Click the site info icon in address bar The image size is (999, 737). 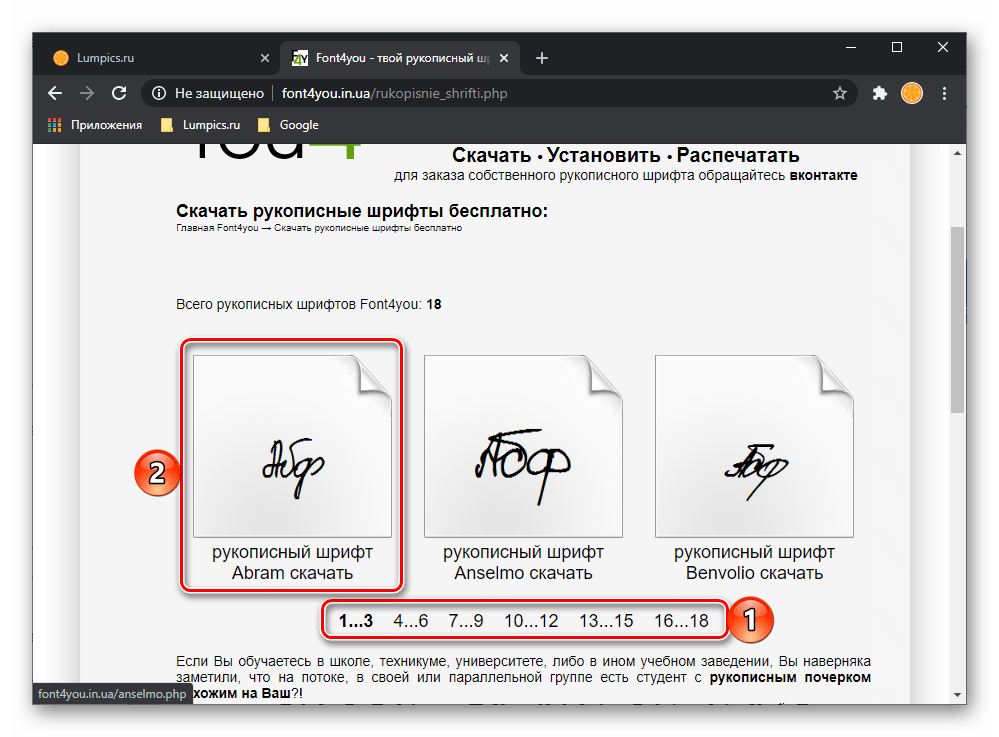coord(158,93)
